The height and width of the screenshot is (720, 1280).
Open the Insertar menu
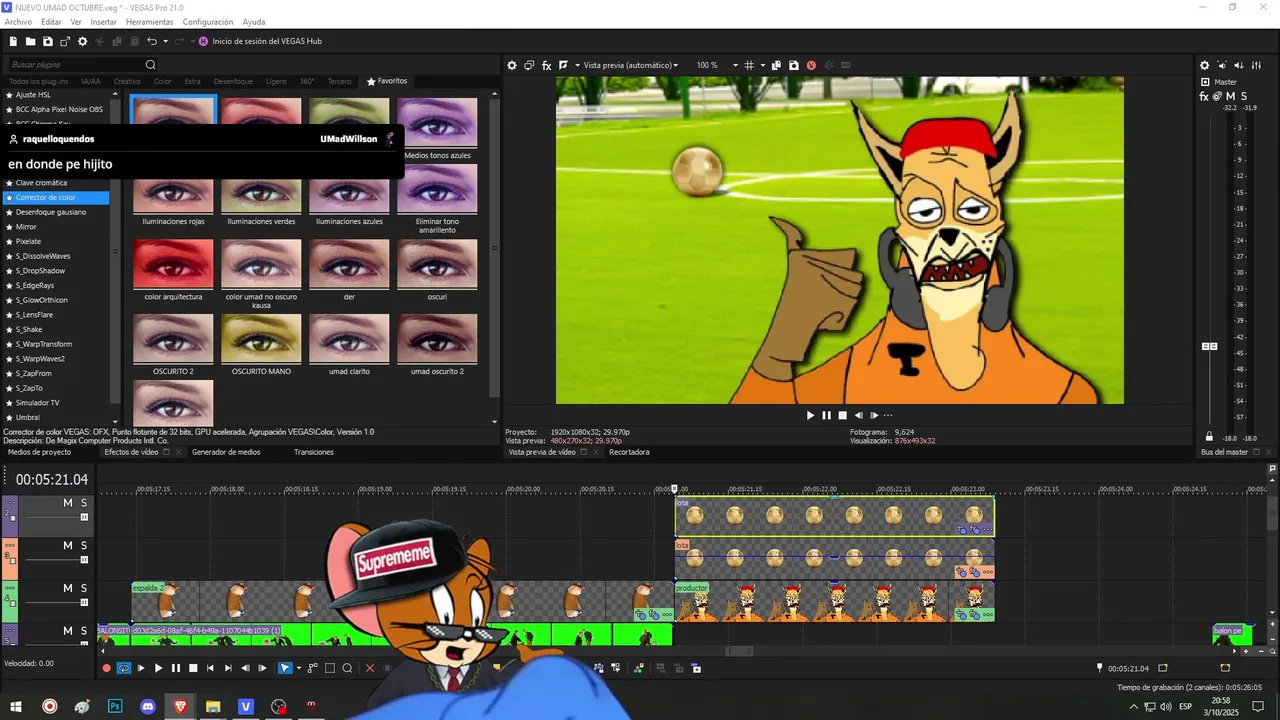(x=104, y=22)
